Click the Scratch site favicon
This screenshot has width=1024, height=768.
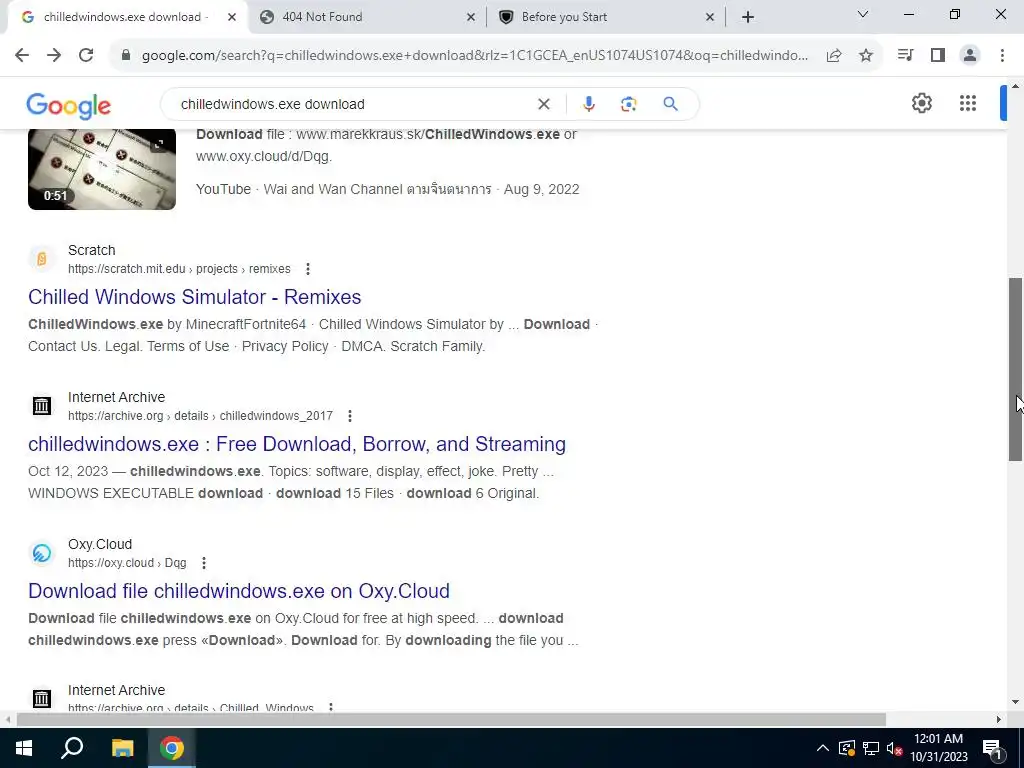[x=42, y=259]
